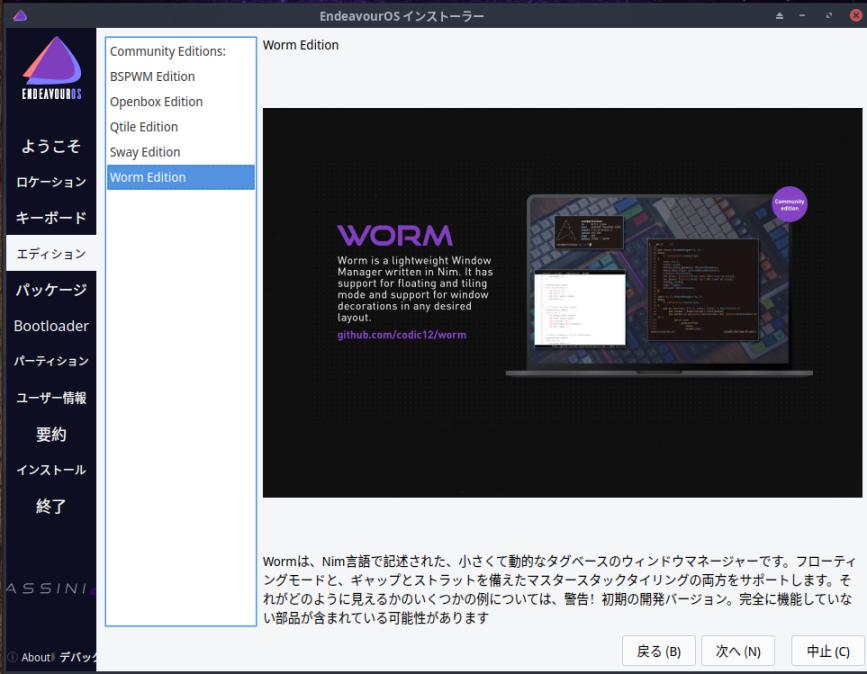The image size is (867, 674).
Task: Open ロケーション step in sidebar
Action: tap(51, 182)
